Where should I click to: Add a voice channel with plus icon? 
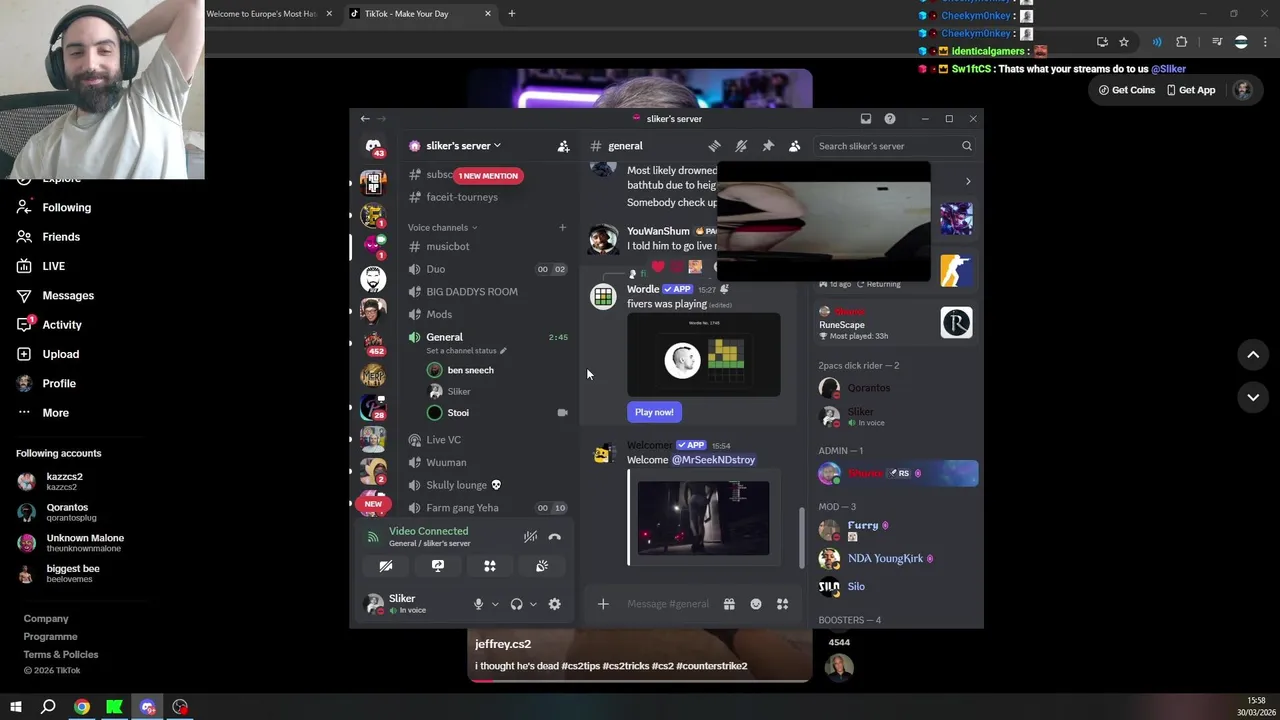pyautogui.click(x=562, y=228)
